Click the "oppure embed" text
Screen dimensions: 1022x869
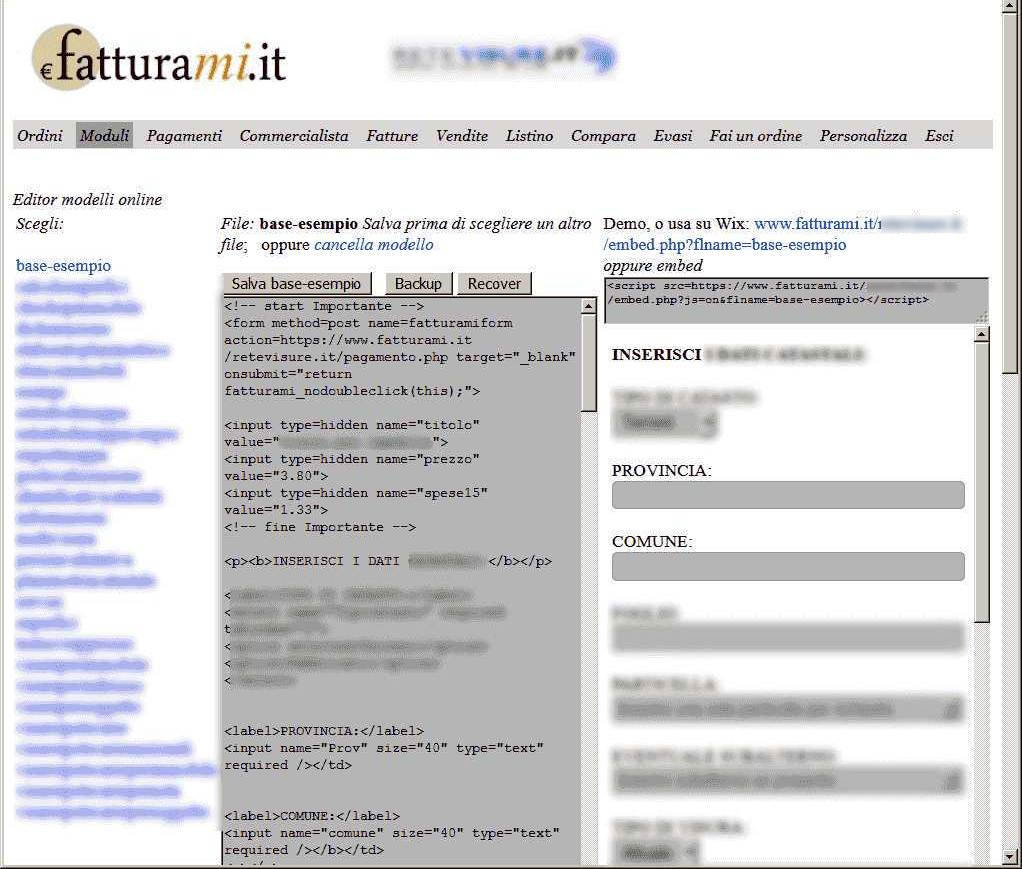[653, 265]
